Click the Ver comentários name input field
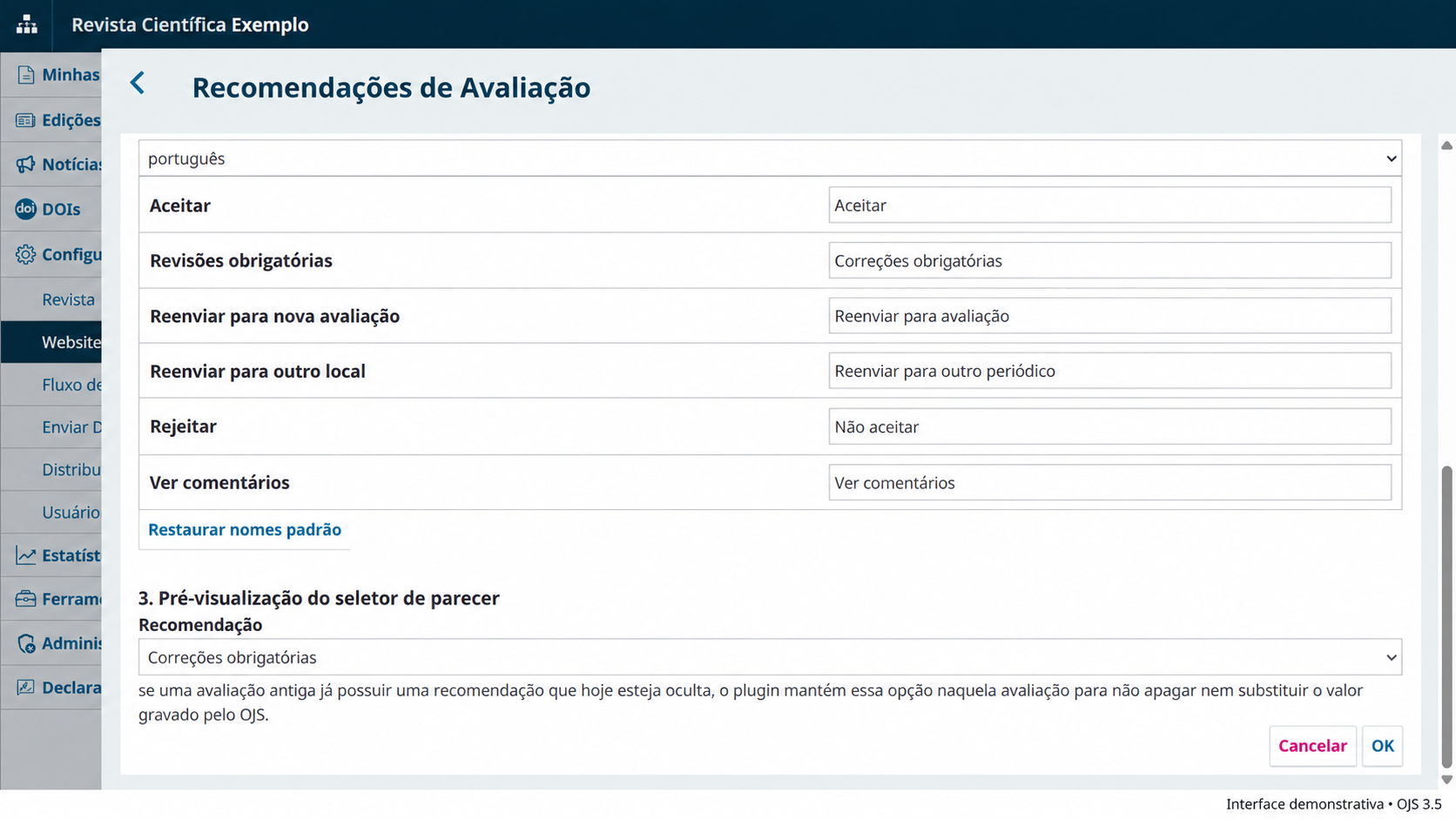This screenshot has height=819, width=1456. 1109,482
